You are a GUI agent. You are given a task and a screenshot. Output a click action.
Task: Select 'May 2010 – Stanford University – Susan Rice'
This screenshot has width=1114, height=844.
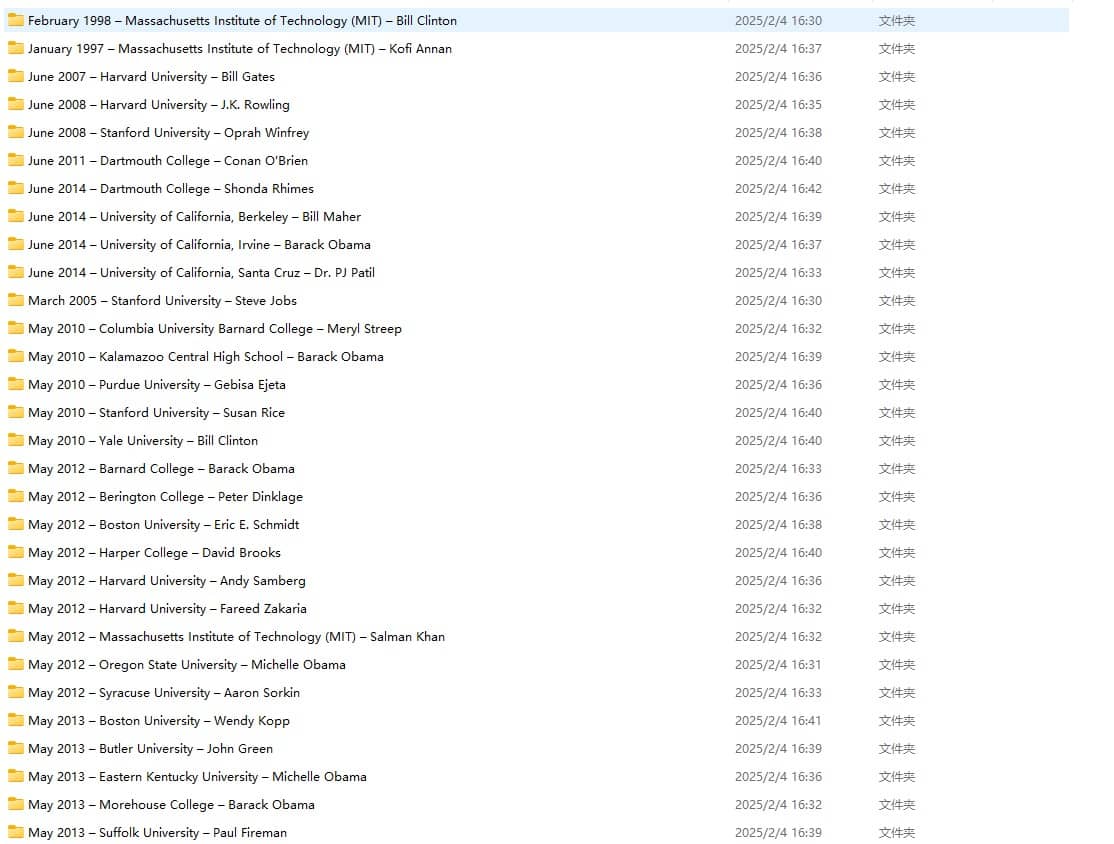[156, 413]
